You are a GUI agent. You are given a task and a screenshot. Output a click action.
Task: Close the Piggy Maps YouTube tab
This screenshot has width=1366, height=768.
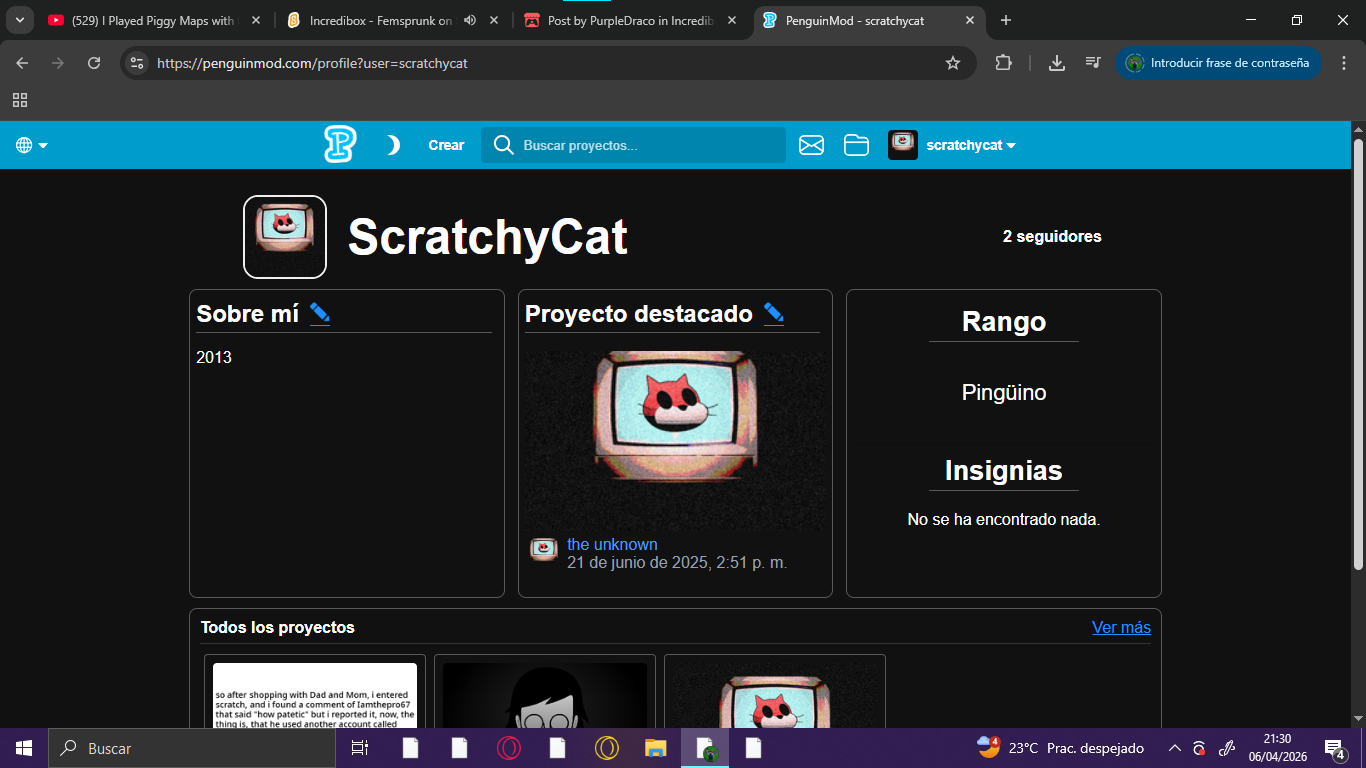click(x=255, y=20)
